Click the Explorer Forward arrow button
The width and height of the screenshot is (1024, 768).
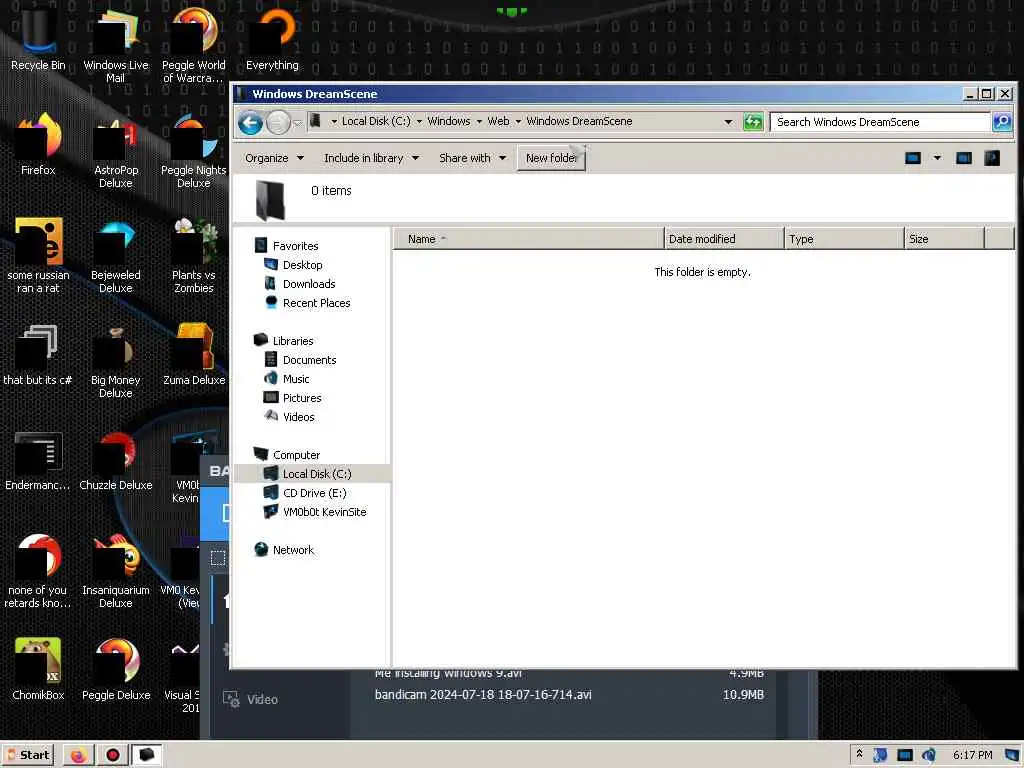click(278, 122)
